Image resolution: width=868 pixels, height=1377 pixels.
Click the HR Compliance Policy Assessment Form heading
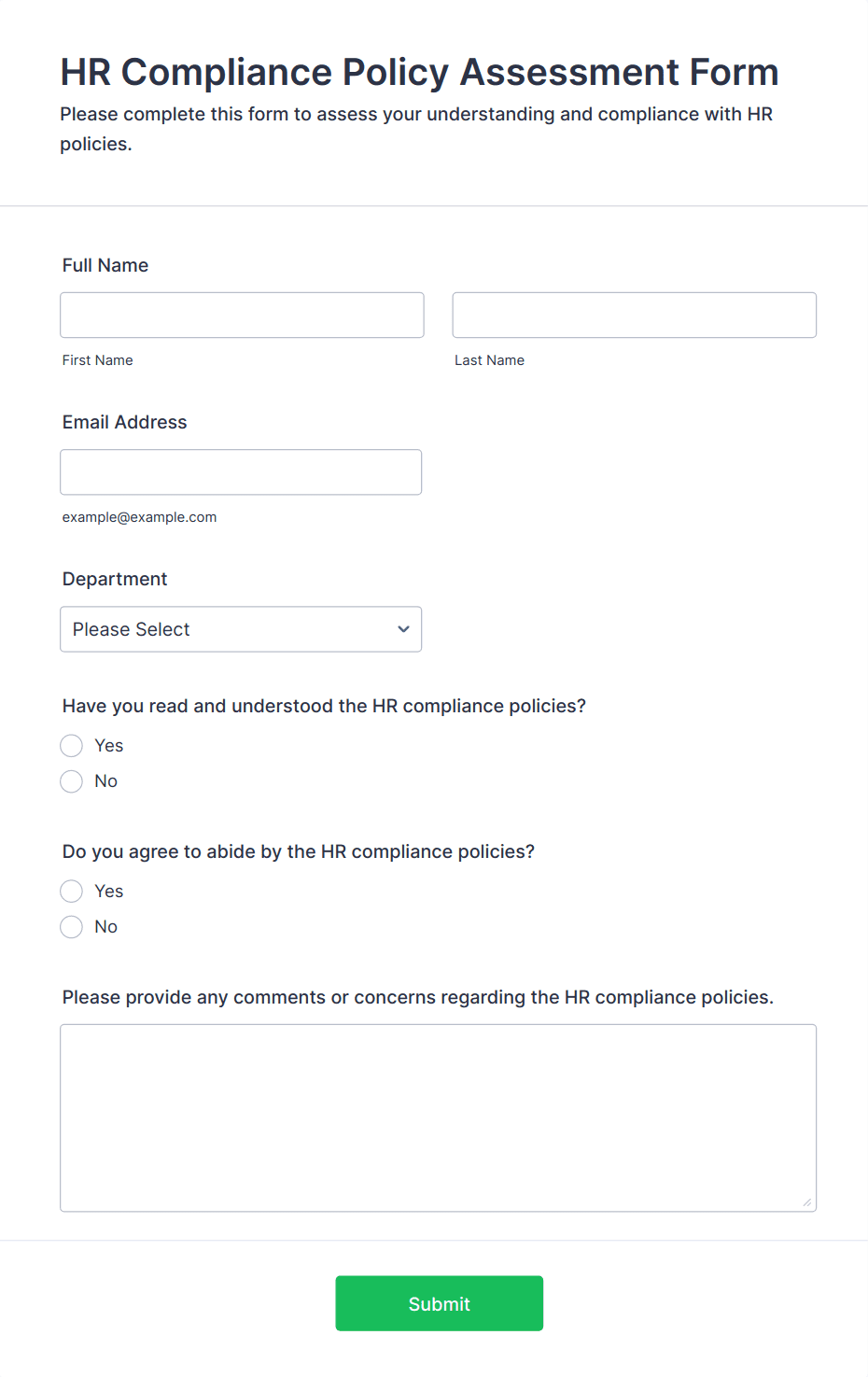click(x=420, y=72)
